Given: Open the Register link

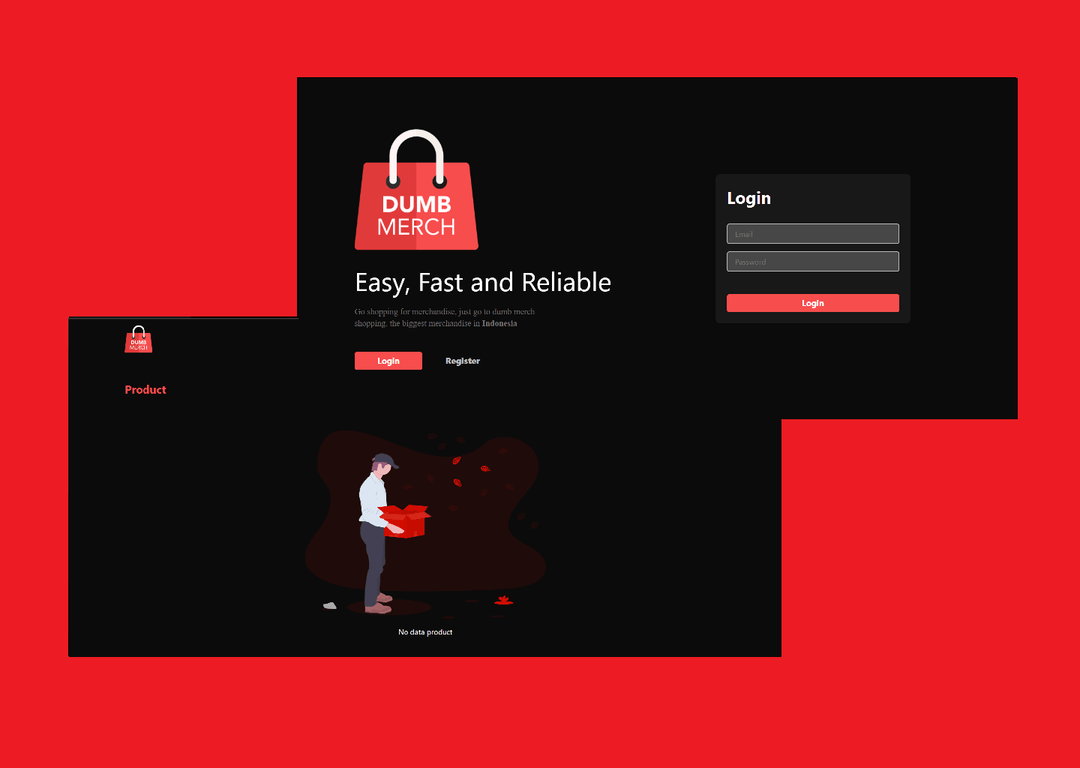Looking at the screenshot, I should pos(462,361).
